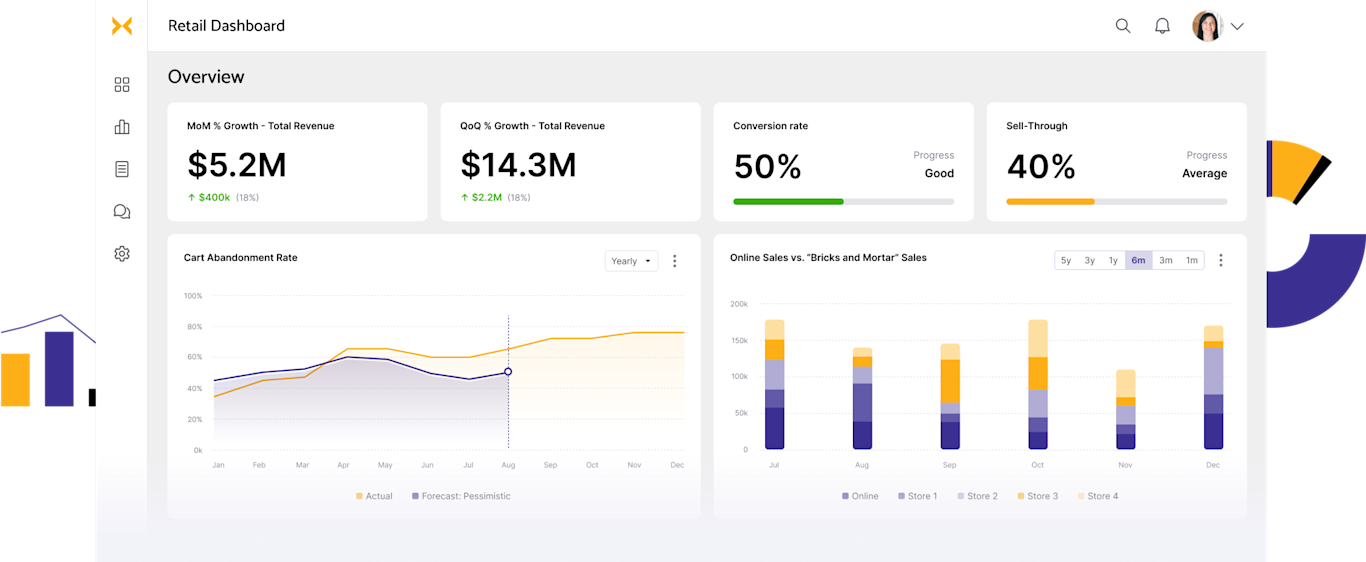Click the Conversion rate progress bar

[843, 201]
